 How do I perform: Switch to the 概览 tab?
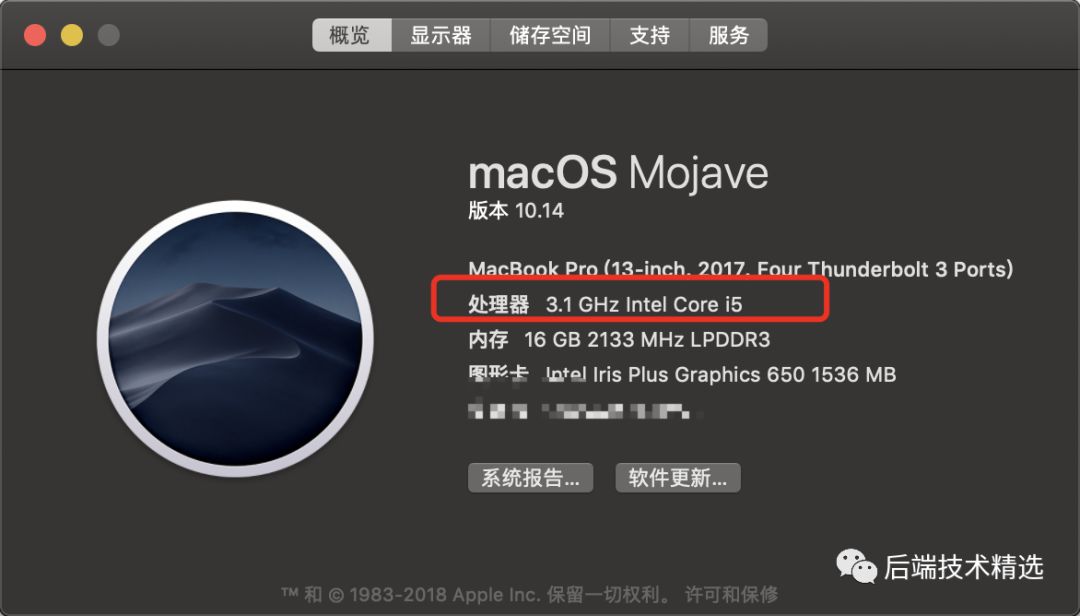pos(352,35)
